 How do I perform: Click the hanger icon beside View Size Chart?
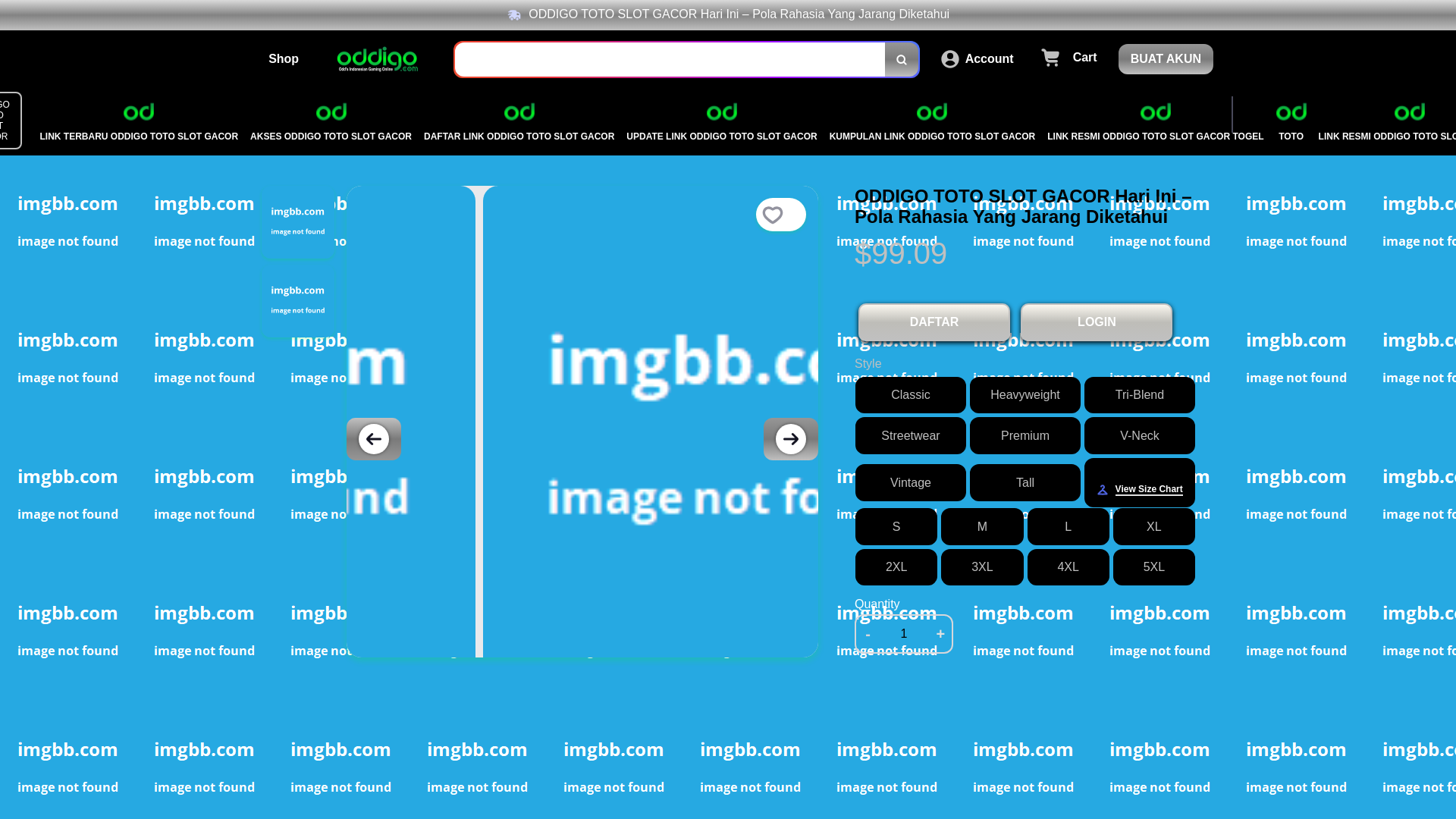[1103, 490]
